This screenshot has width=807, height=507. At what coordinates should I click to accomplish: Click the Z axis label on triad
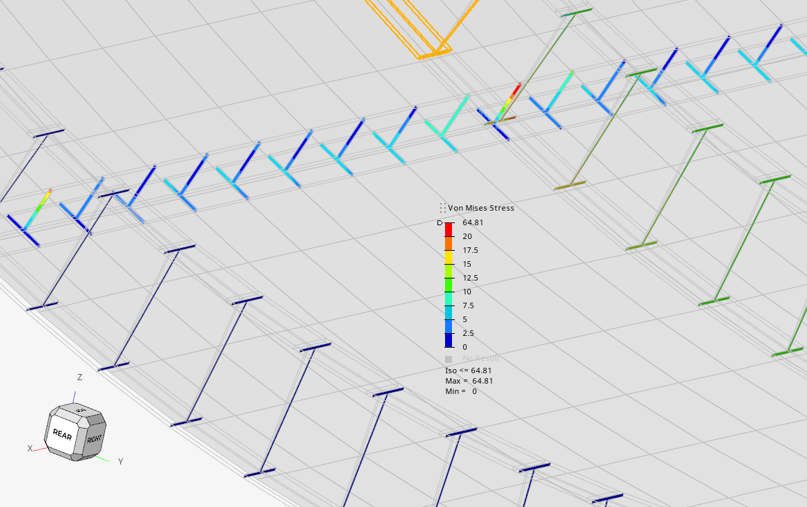79,377
